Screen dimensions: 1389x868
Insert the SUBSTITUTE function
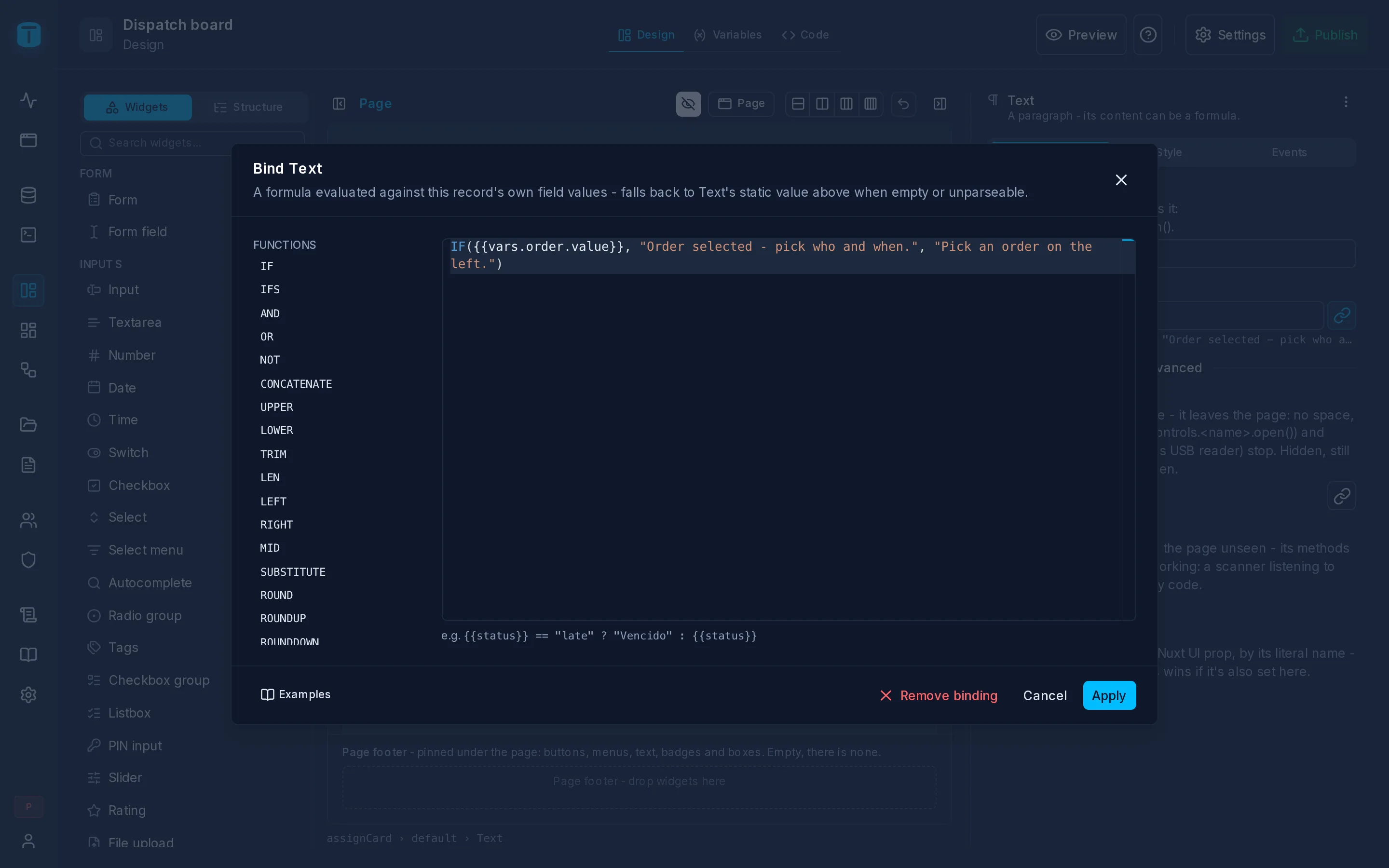coord(293,572)
